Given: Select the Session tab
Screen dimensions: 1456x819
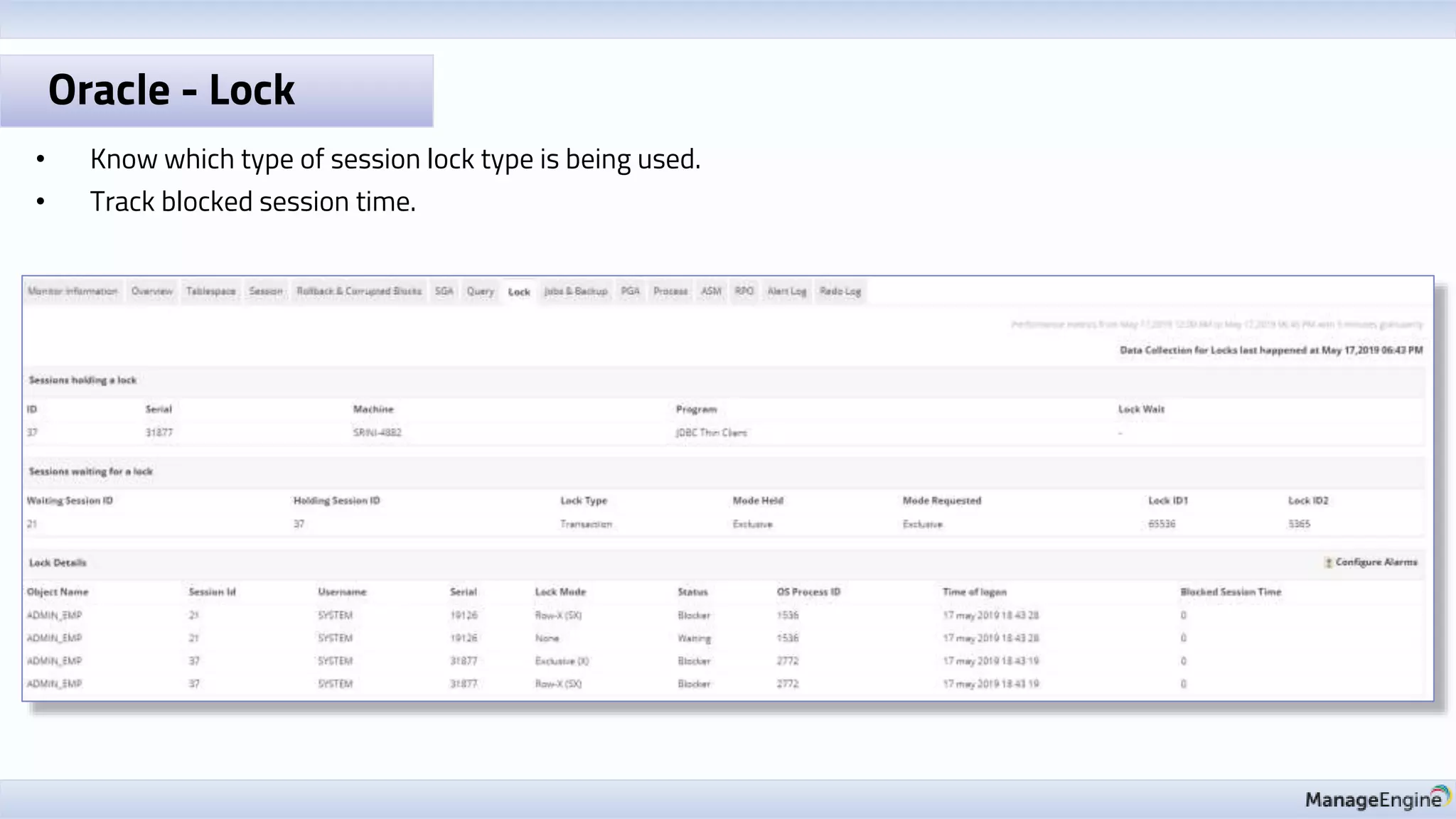Looking at the screenshot, I should (x=265, y=291).
